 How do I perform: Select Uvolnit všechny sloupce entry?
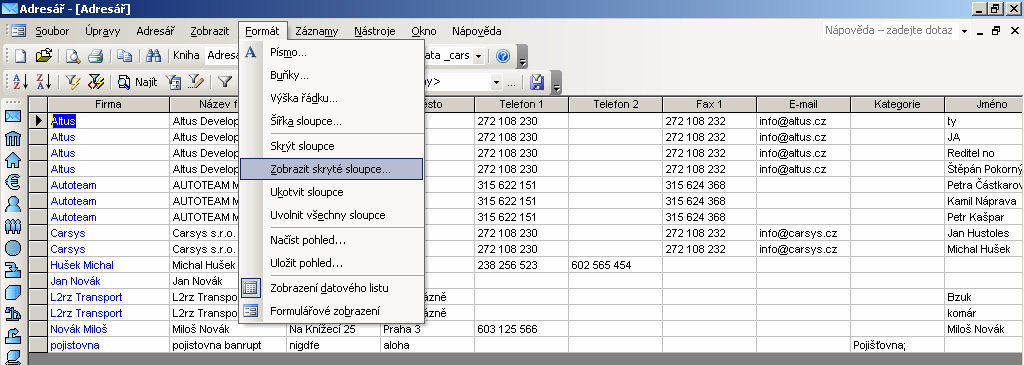[332, 215]
